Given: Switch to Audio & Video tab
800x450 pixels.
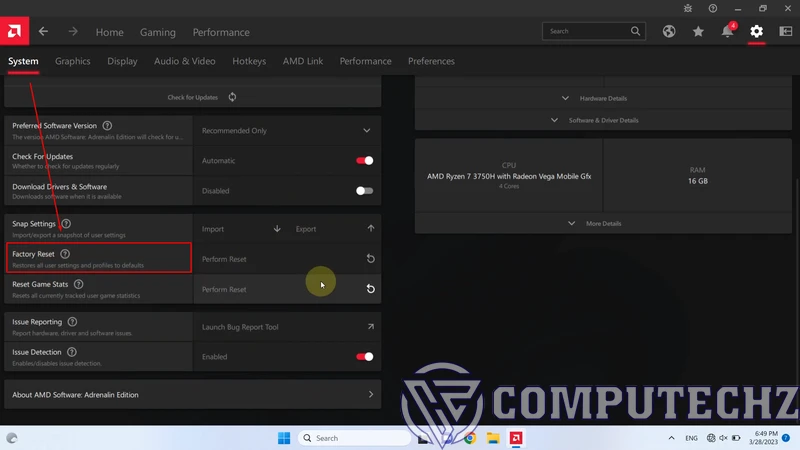Looking at the screenshot, I should click(x=185, y=61).
